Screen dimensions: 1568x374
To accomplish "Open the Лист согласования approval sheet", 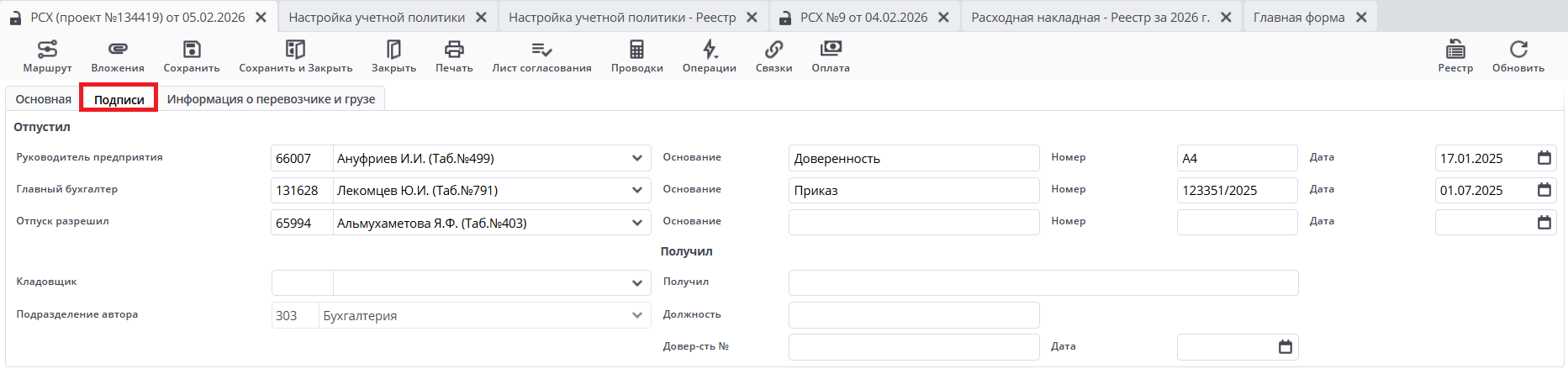I will (541, 50).
